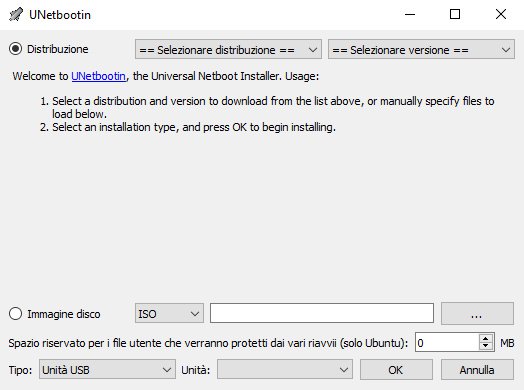Minimize the UNetbootin window
Viewport: 524px width, 390px height.
(x=410, y=14)
